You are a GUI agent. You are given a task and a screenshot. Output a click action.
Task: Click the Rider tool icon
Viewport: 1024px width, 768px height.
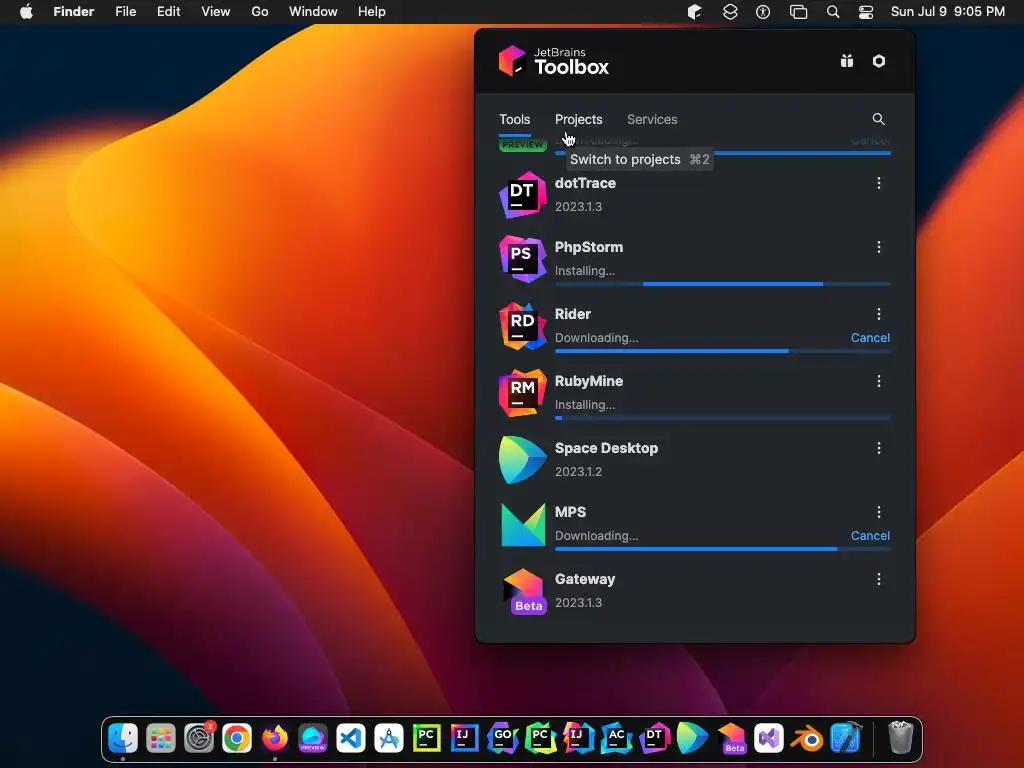click(522, 326)
